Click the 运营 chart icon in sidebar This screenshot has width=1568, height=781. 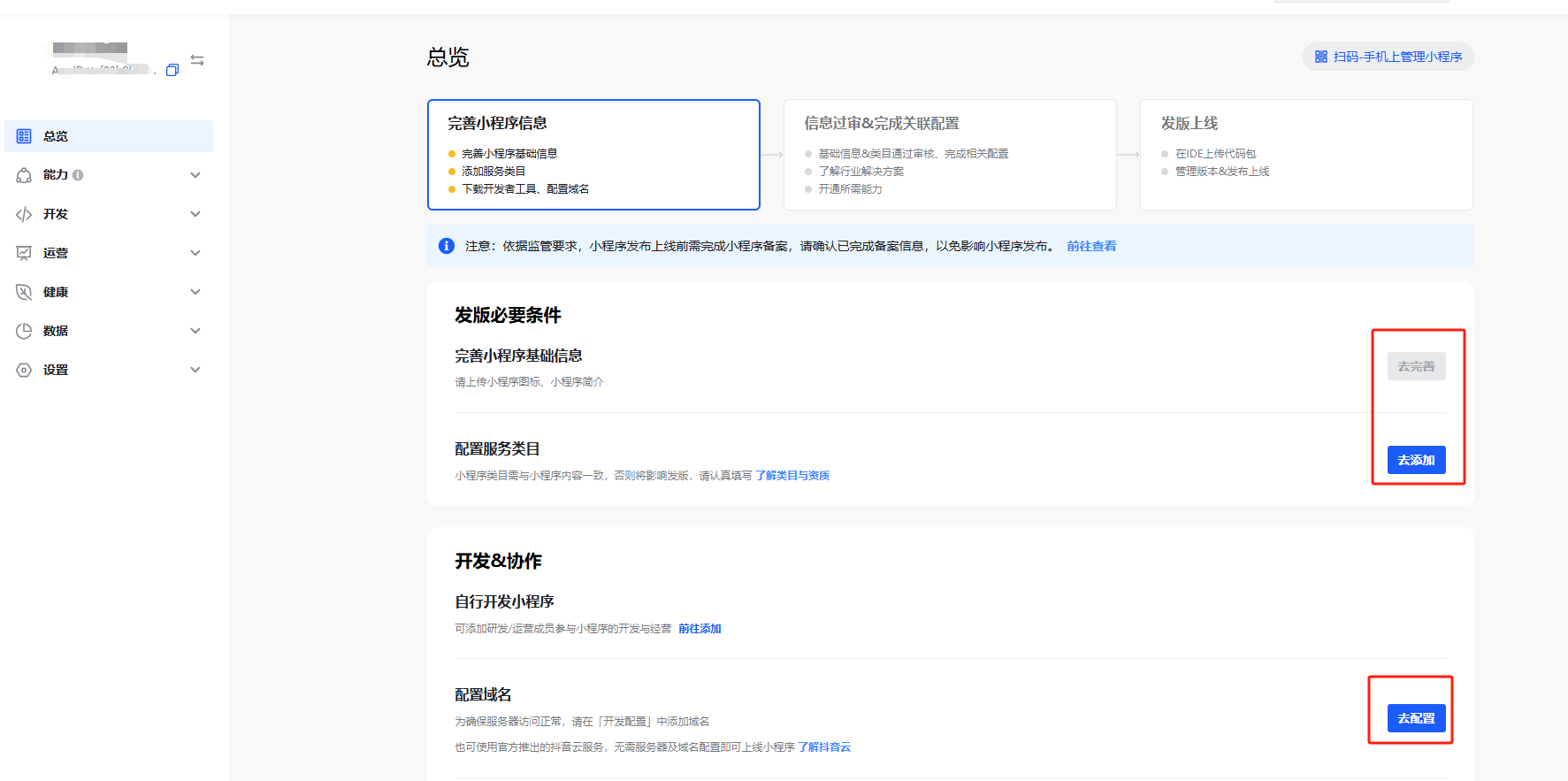point(24,253)
